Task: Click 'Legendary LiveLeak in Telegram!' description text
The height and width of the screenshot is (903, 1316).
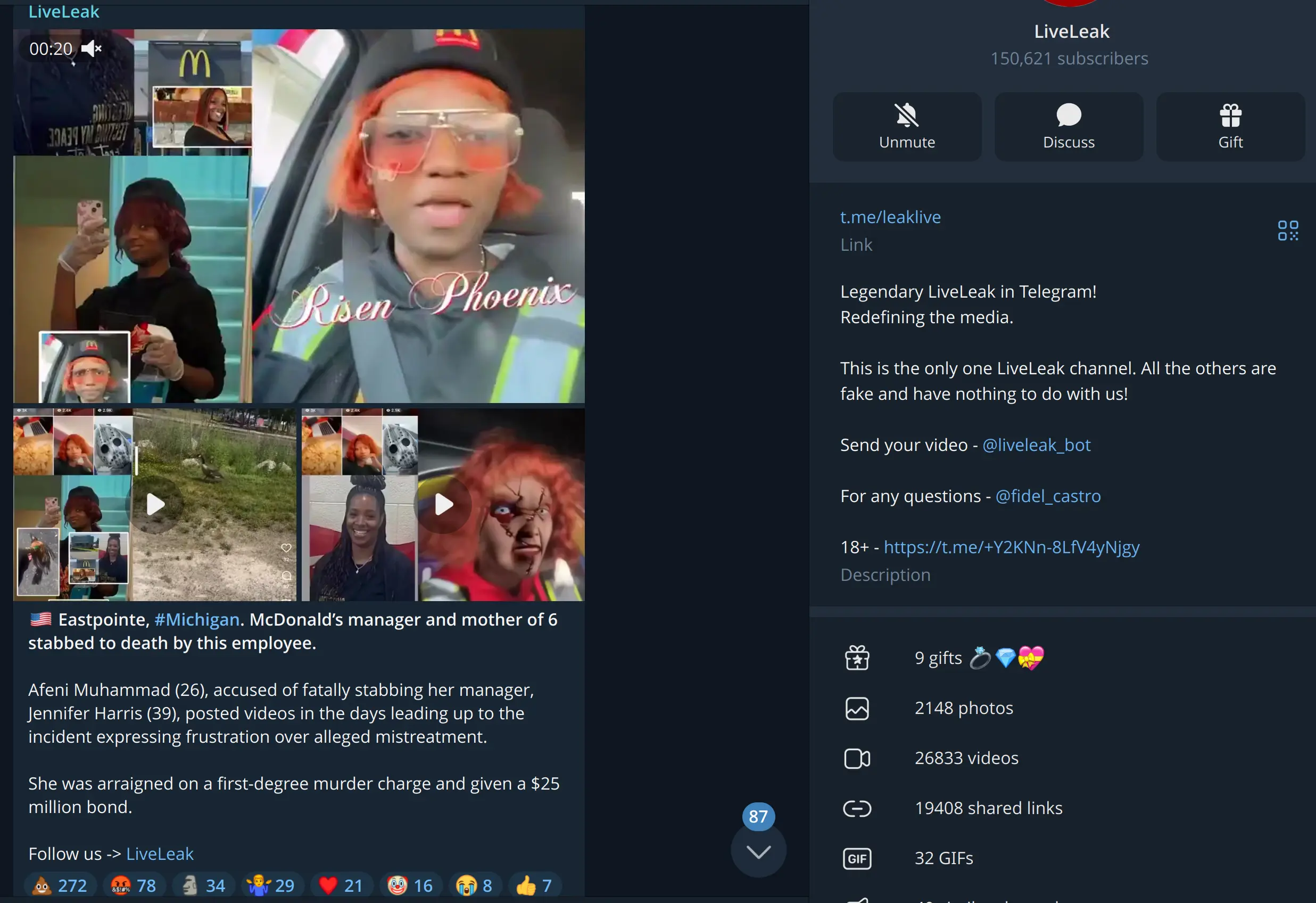Action: (x=969, y=291)
